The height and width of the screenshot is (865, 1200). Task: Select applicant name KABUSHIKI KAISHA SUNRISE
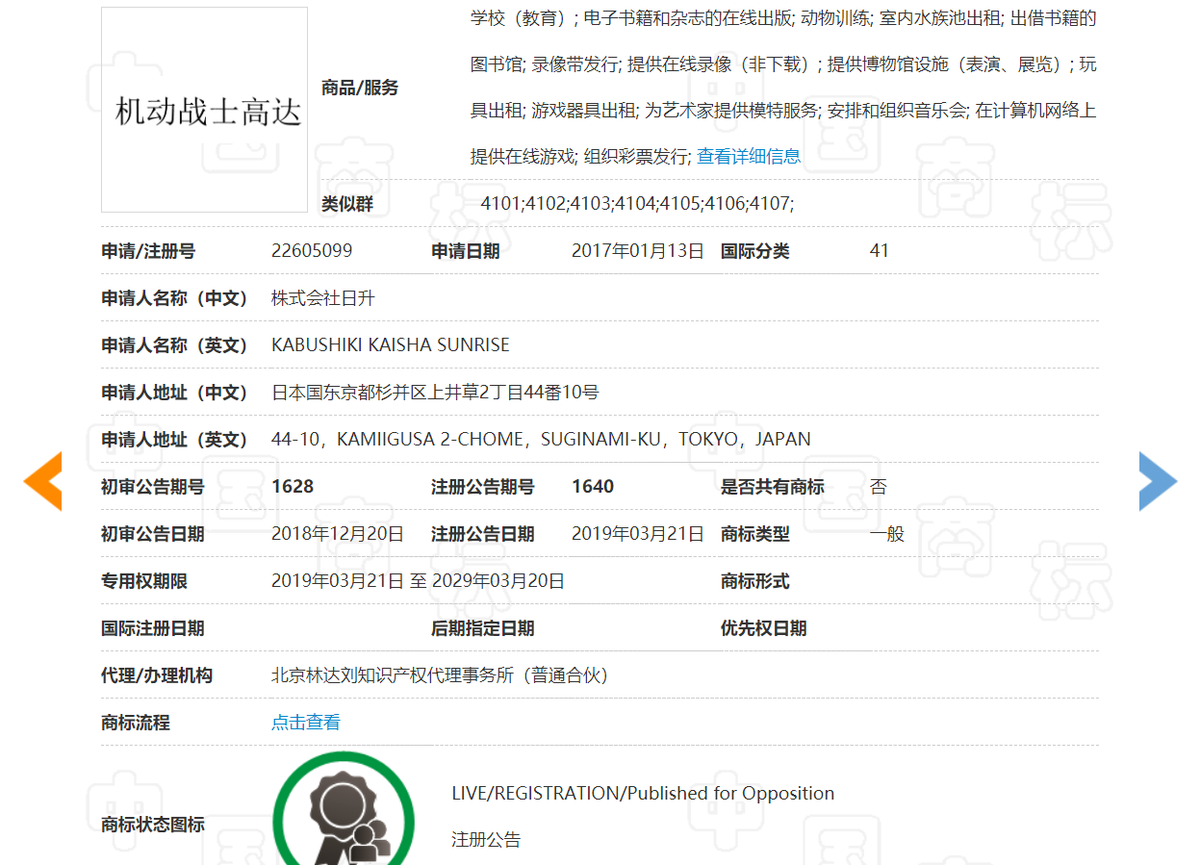click(x=390, y=345)
